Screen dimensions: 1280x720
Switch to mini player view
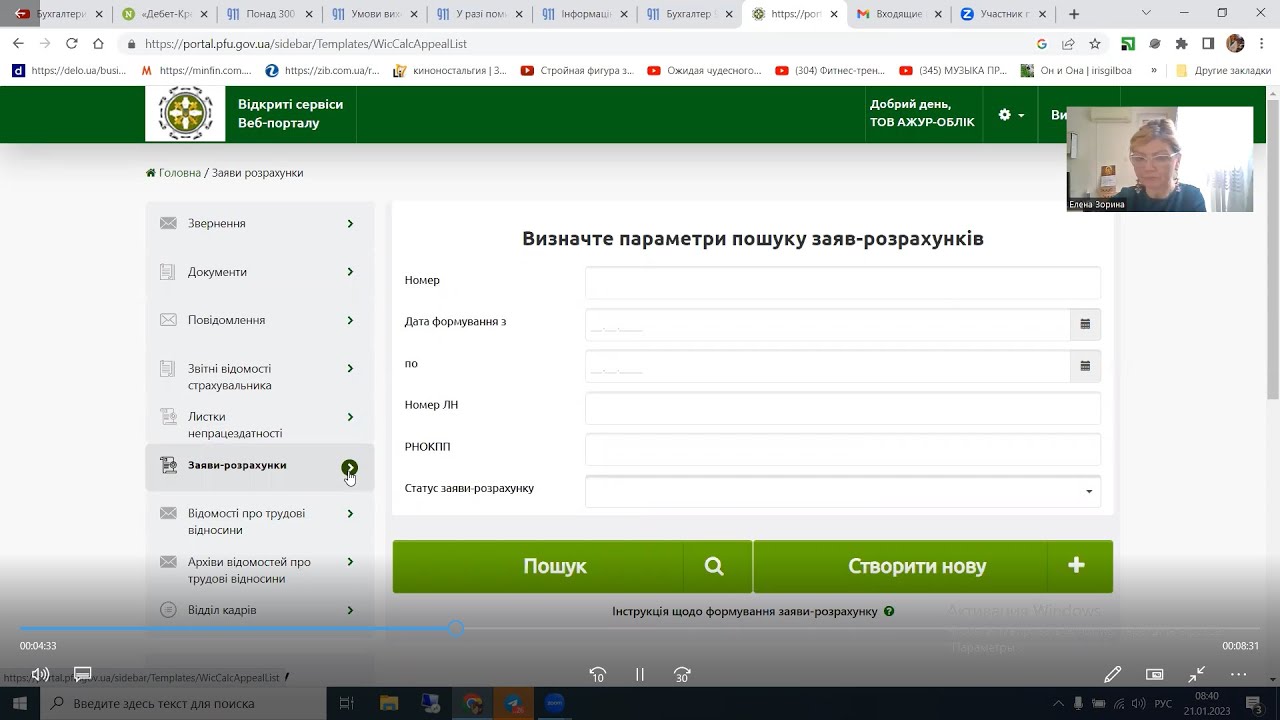(1154, 674)
